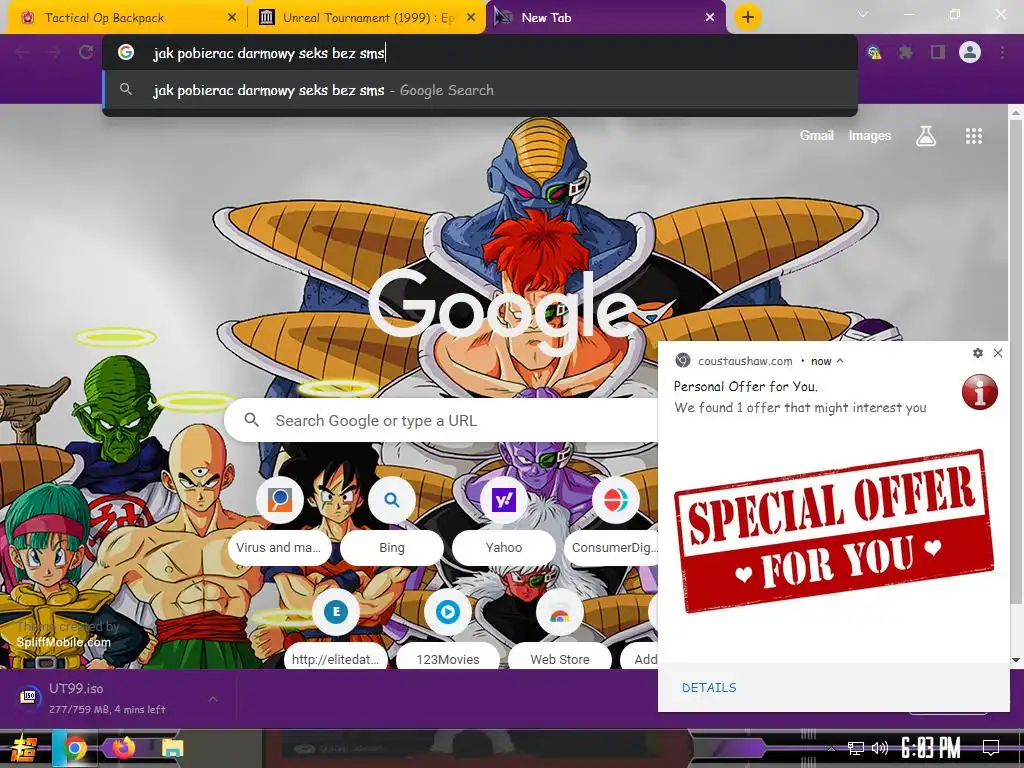Reload the page with the refresh icon
1024x768 pixels.
[x=86, y=52]
